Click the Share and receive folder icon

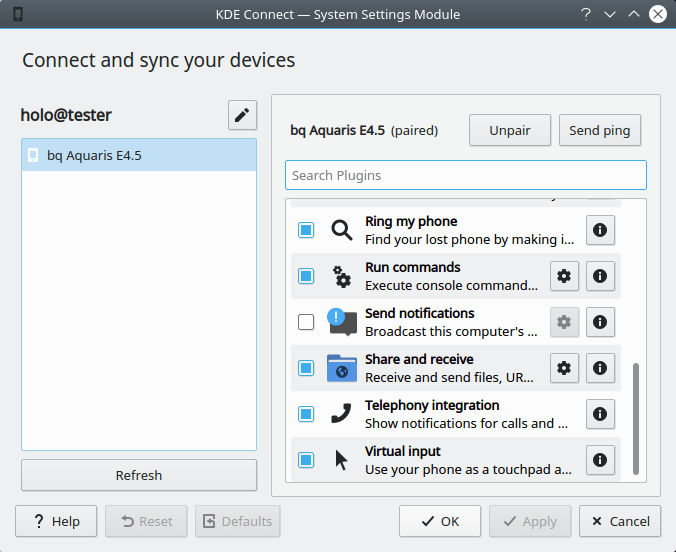(341, 368)
